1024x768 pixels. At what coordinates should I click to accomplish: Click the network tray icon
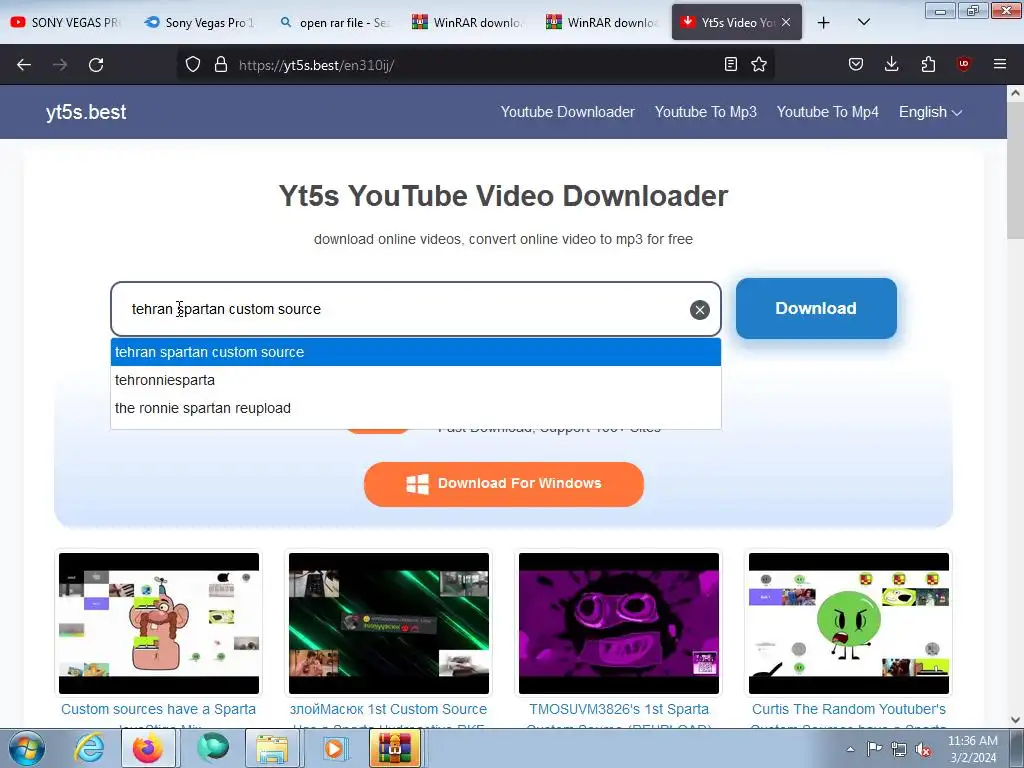[899, 749]
